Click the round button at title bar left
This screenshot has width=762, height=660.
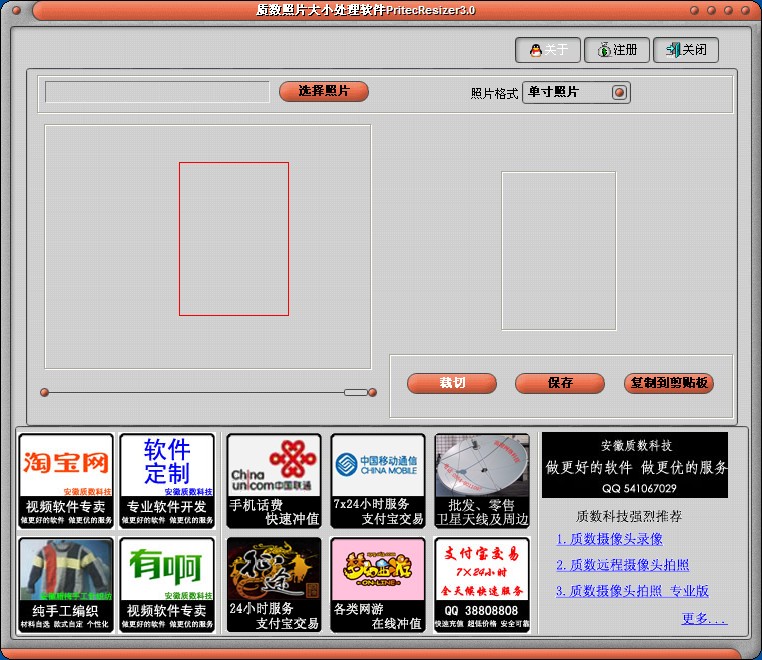[x=16, y=10]
